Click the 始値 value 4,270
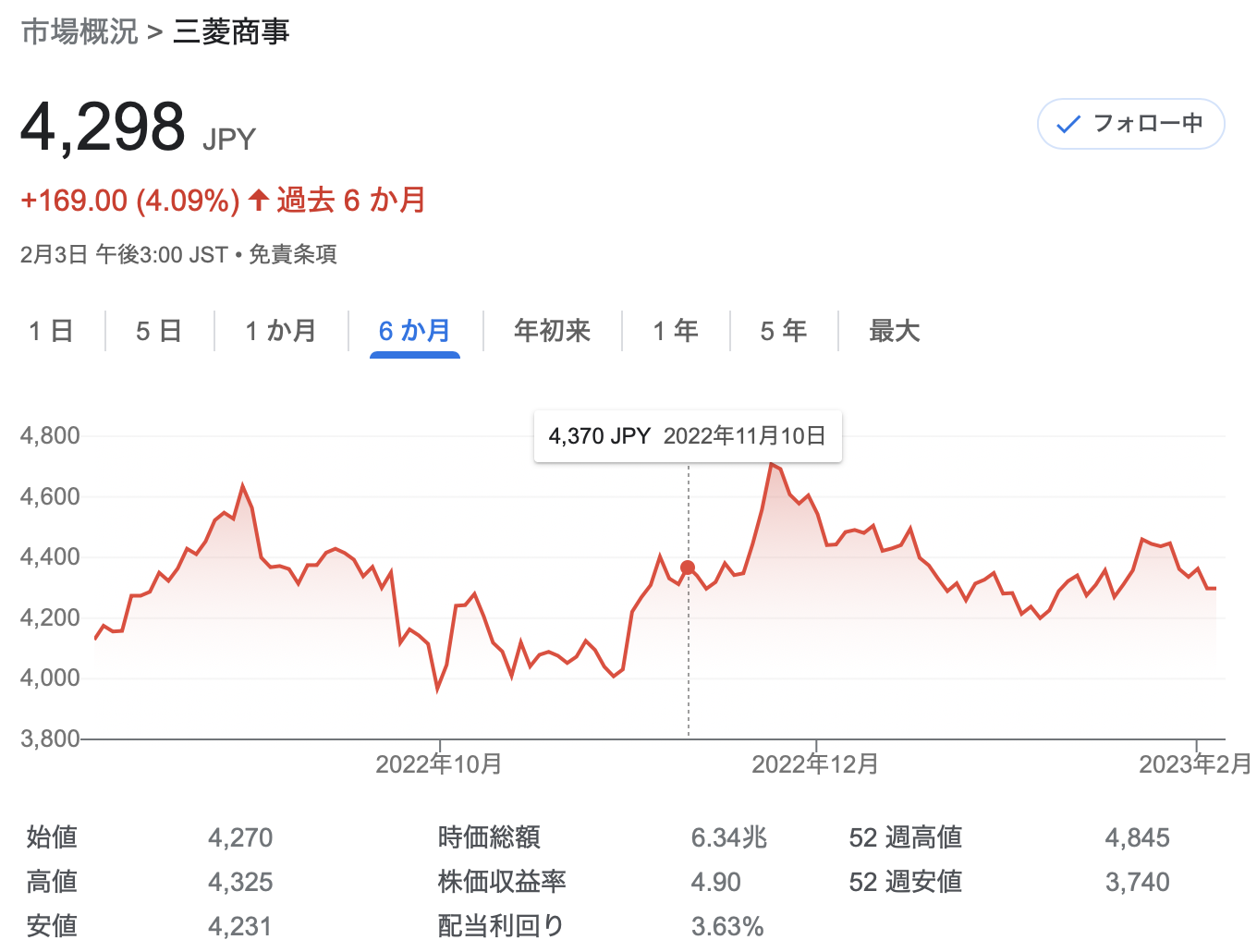Screen dimensions: 1257x952 [x=240, y=837]
